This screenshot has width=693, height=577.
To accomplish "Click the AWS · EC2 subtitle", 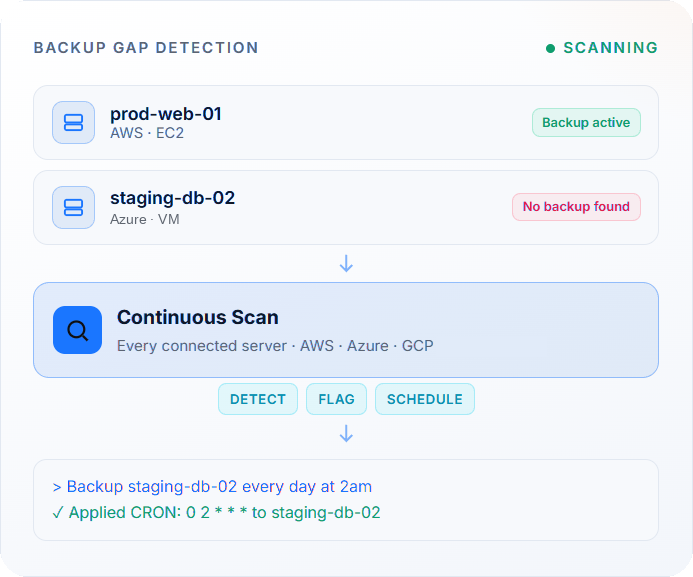I will click(x=147, y=133).
